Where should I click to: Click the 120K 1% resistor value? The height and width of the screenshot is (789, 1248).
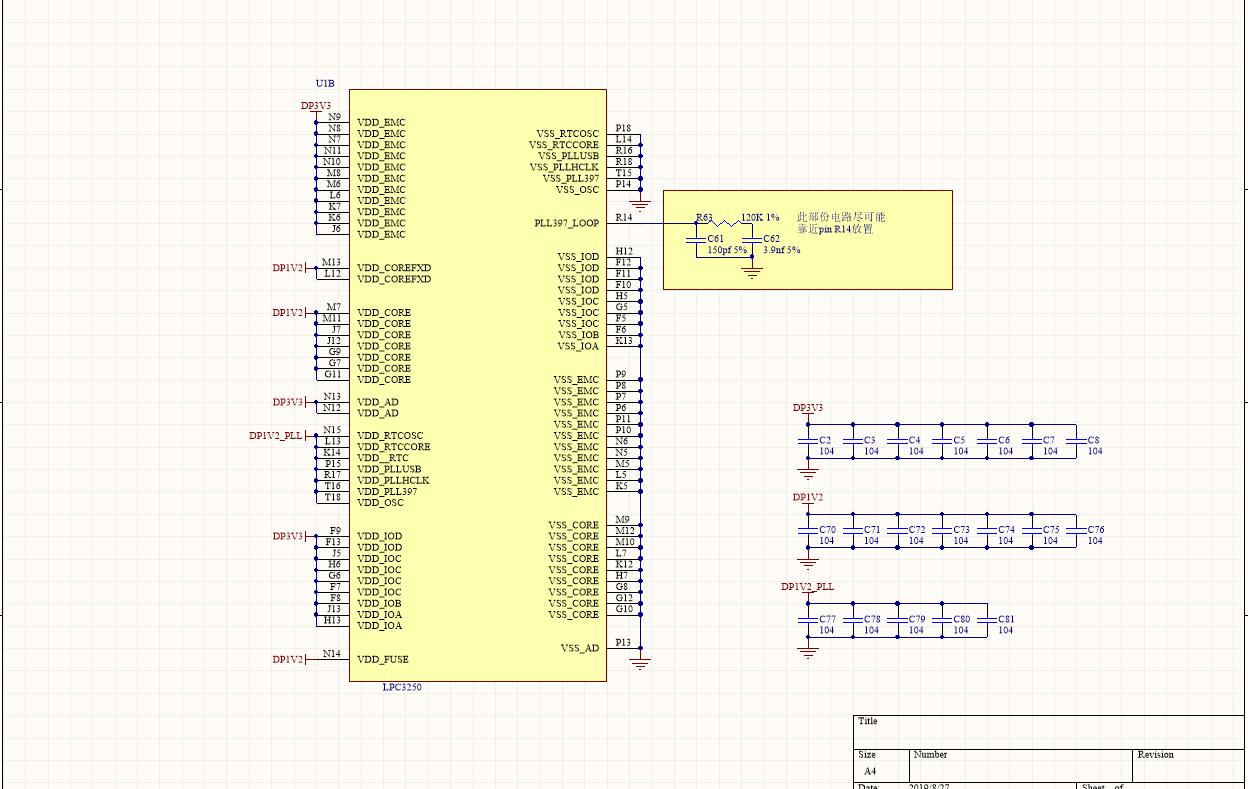[760, 217]
